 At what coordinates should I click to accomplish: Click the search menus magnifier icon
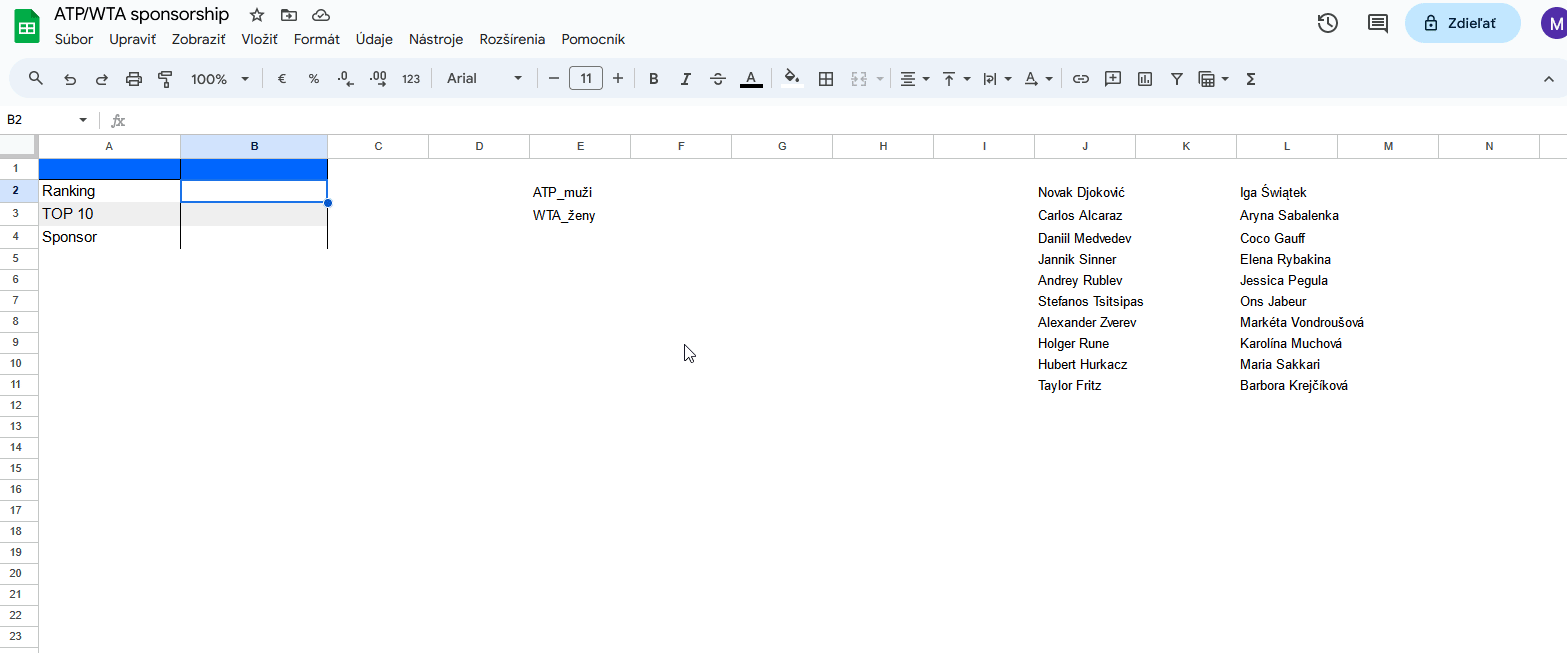(x=36, y=78)
